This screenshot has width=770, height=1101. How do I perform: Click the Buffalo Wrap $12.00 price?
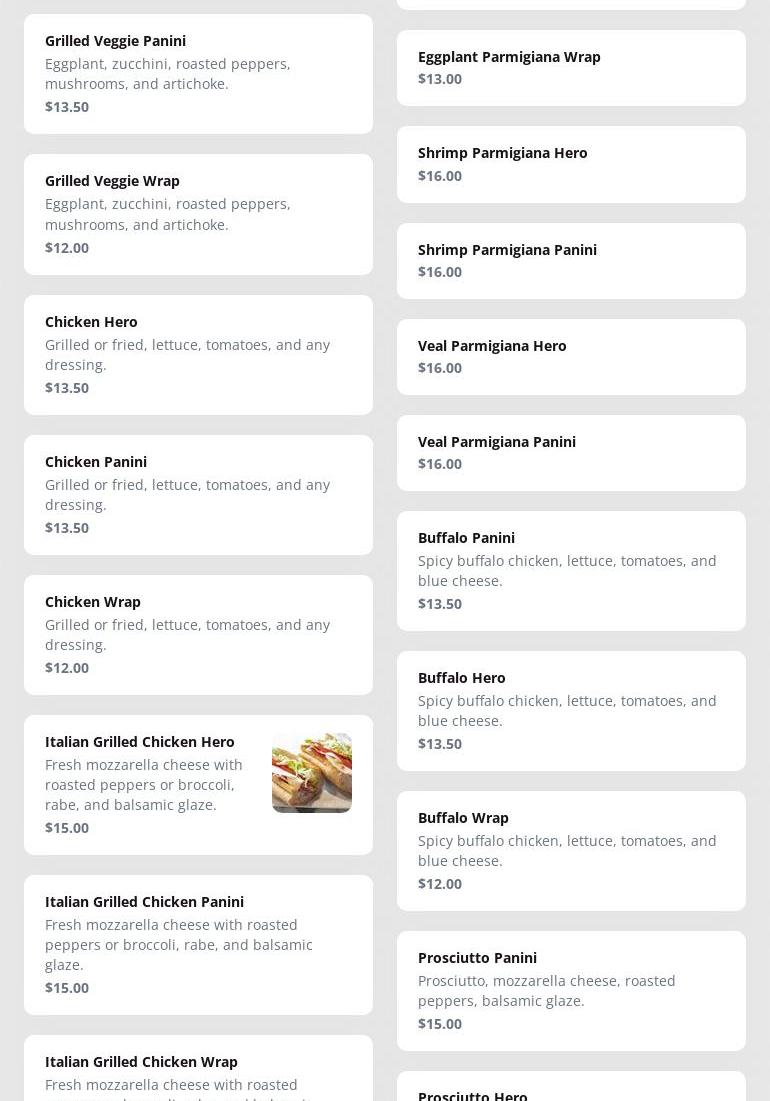(440, 884)
